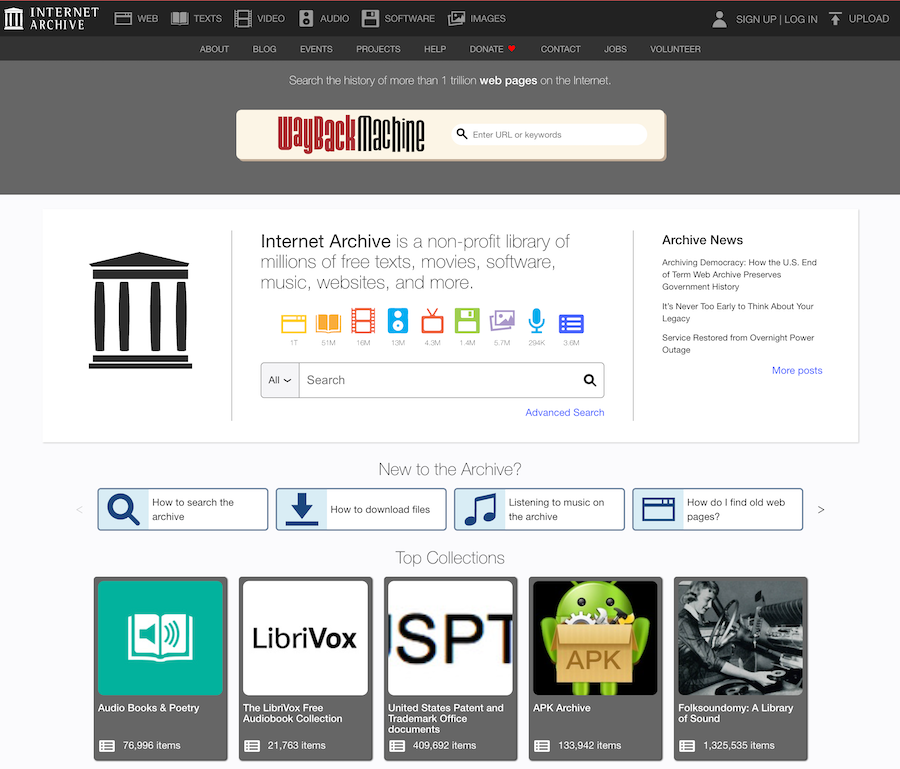Open the Web section icon in top bar
This screenshot has width=900, height=769.
tap(123, 18)
